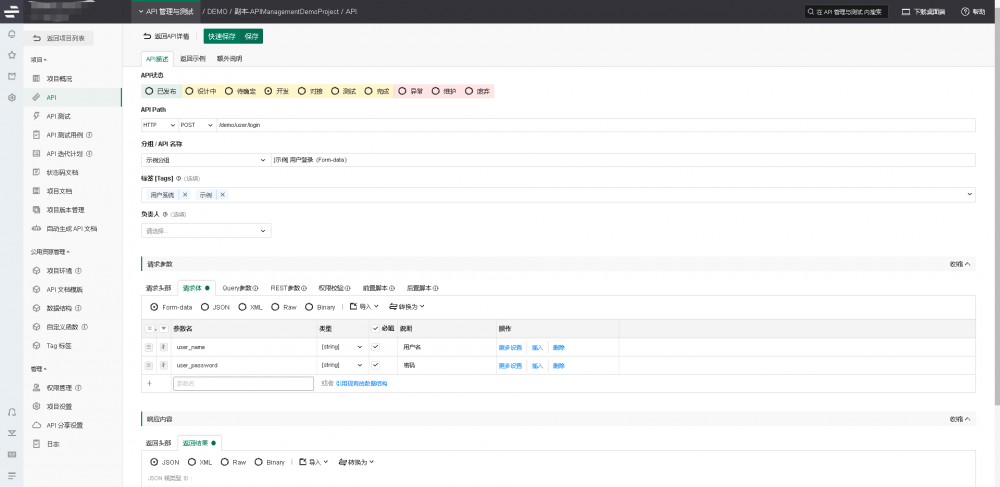
Task: Click the notification bell icon in left rail
Action: tap(11, 34)
